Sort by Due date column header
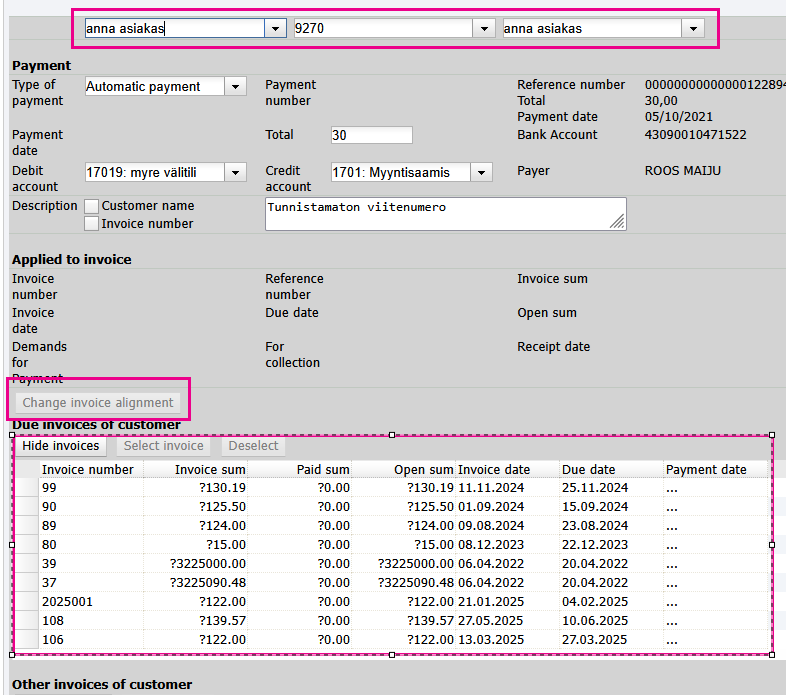Image resolution: width=786 pixels, height=695 pixels. click(612, 470)
